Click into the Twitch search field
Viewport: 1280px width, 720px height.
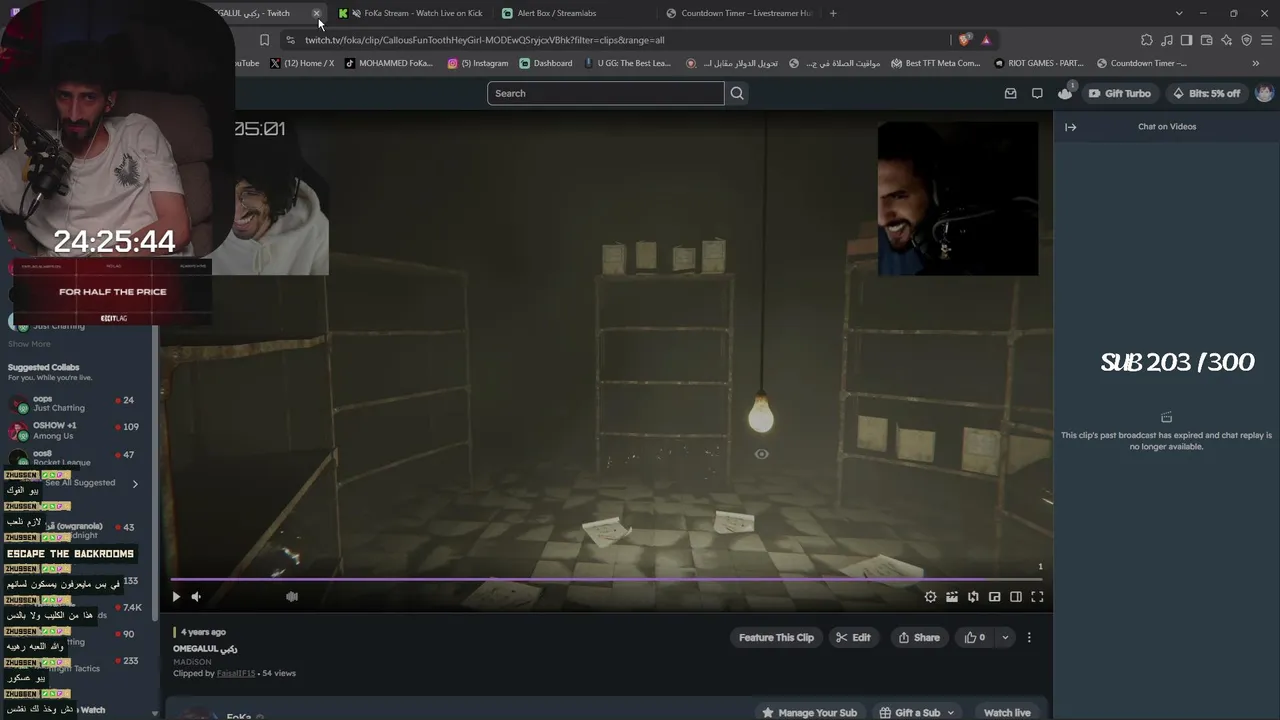point(605,93)
